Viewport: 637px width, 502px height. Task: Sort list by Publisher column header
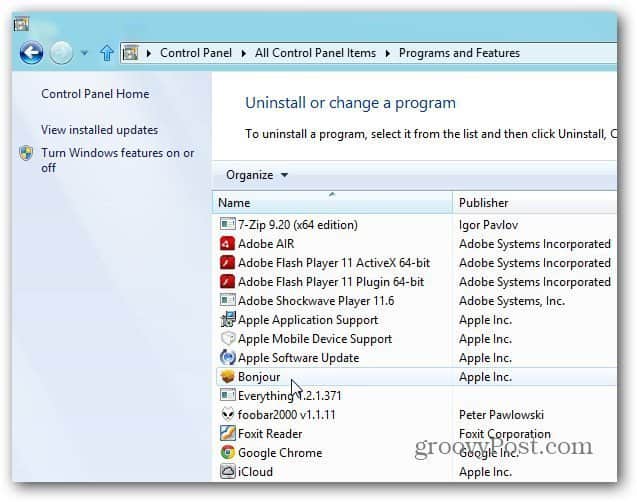pos(534,203)
